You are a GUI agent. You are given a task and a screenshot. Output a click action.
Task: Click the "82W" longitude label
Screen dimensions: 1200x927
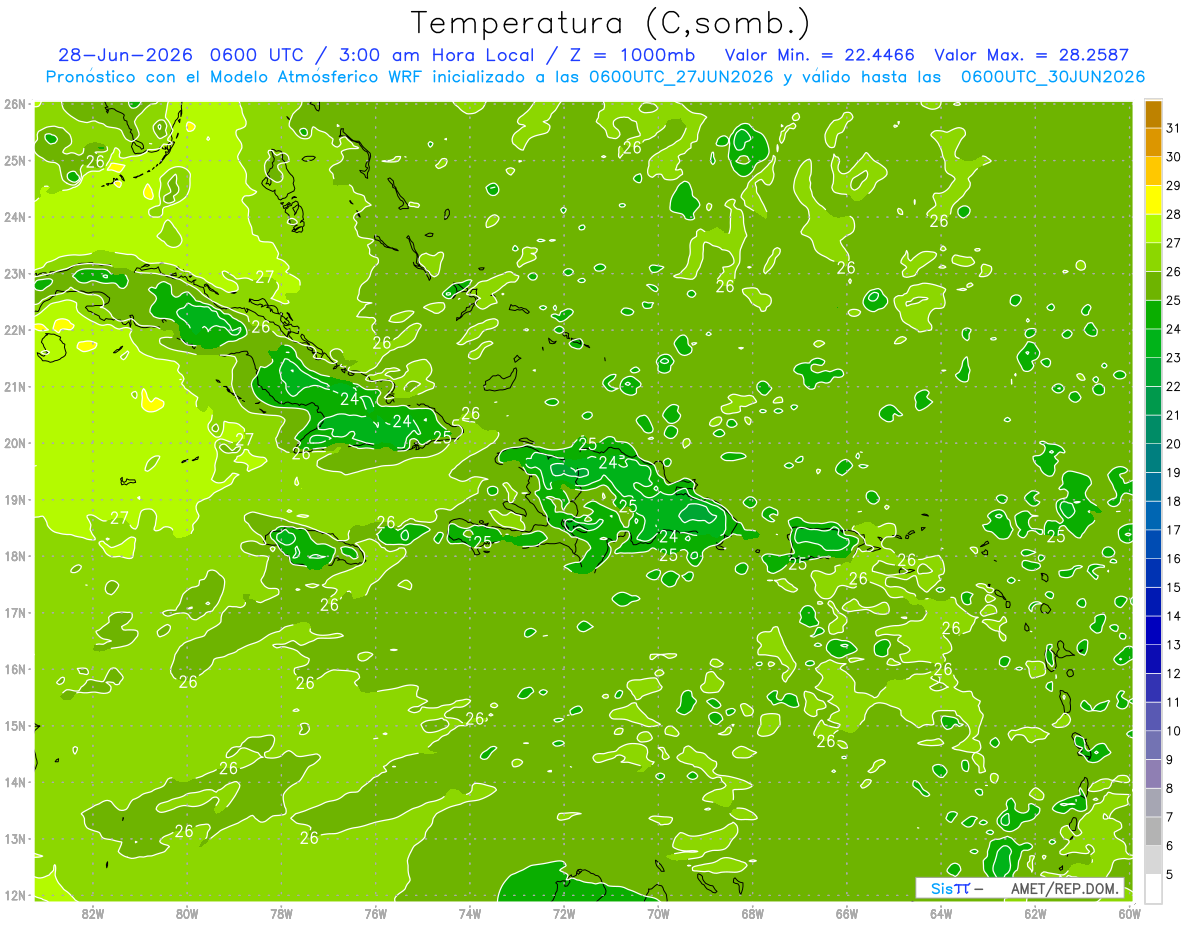[x=92, y=913]
